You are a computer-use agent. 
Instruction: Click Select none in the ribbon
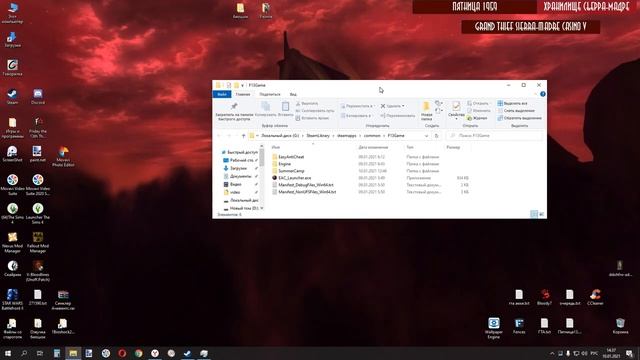coord(516,111)
